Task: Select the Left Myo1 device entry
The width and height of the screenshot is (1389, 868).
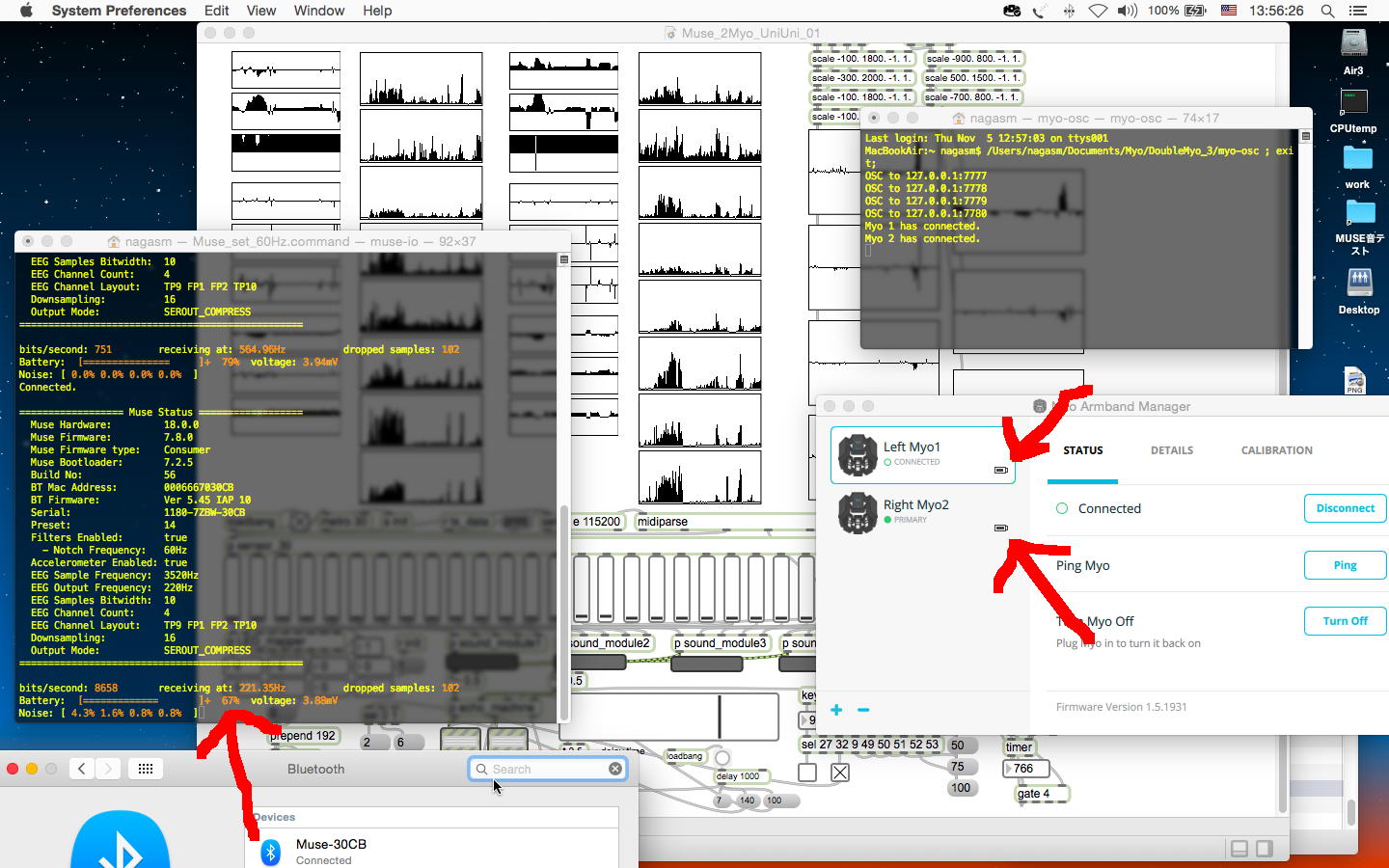Action: point(923,454)
